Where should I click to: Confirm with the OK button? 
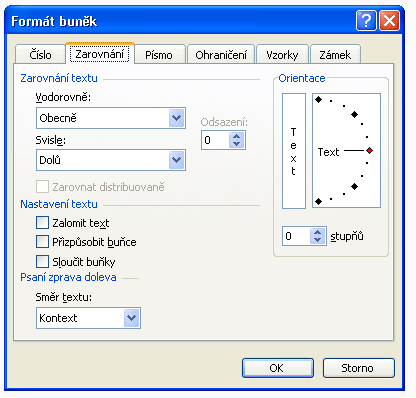[x=278, y=368]
